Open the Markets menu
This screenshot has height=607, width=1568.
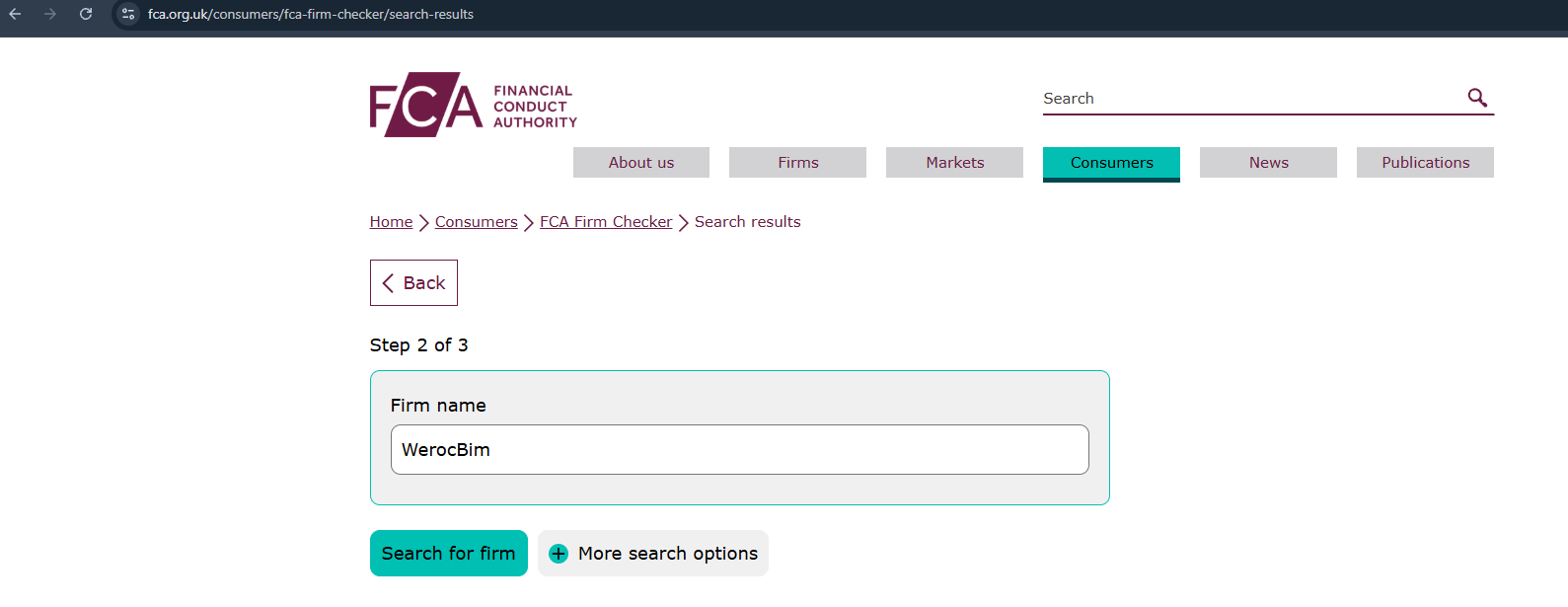coord(954,163)
